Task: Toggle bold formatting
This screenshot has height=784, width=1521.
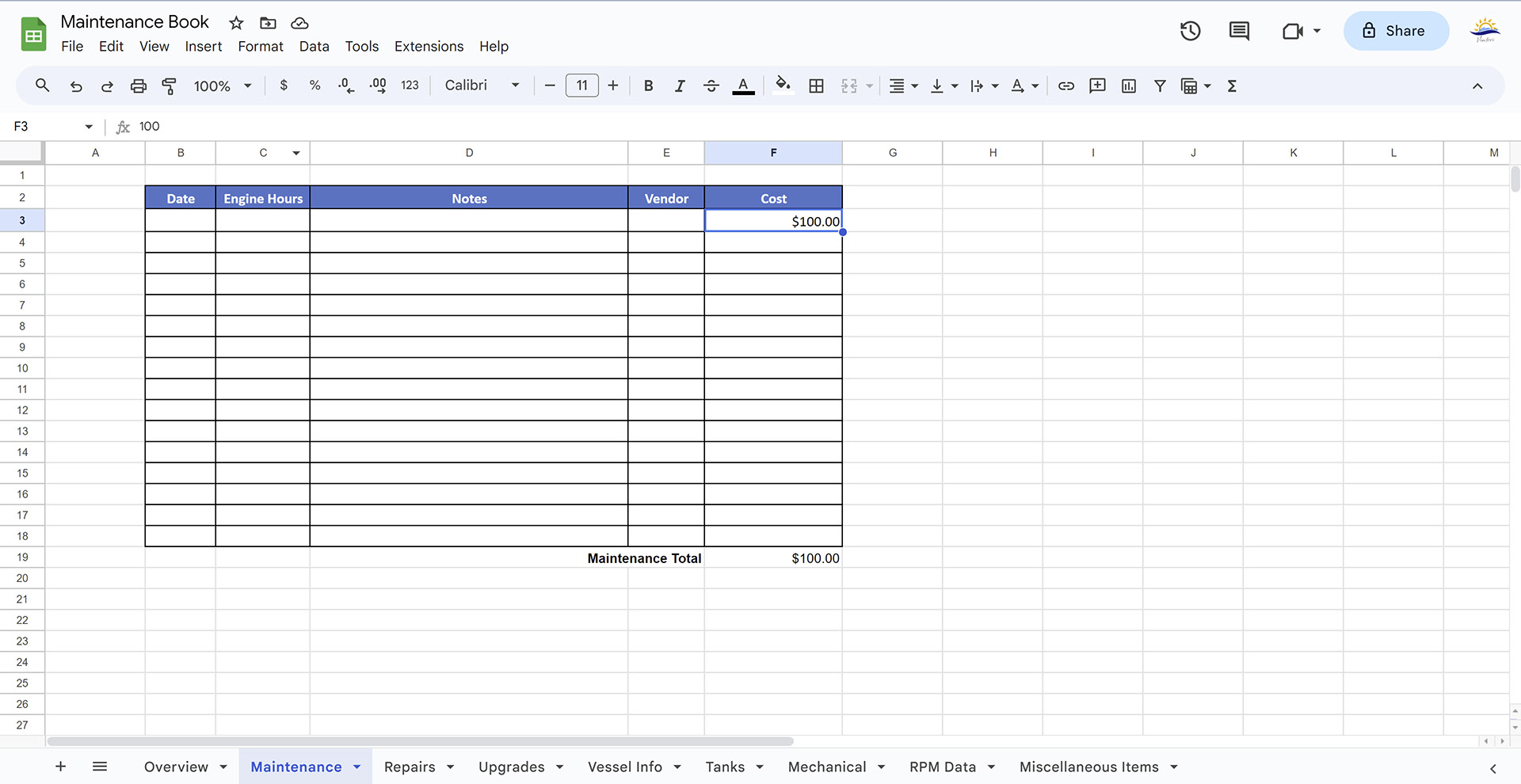Action: [x=648, y=86]
